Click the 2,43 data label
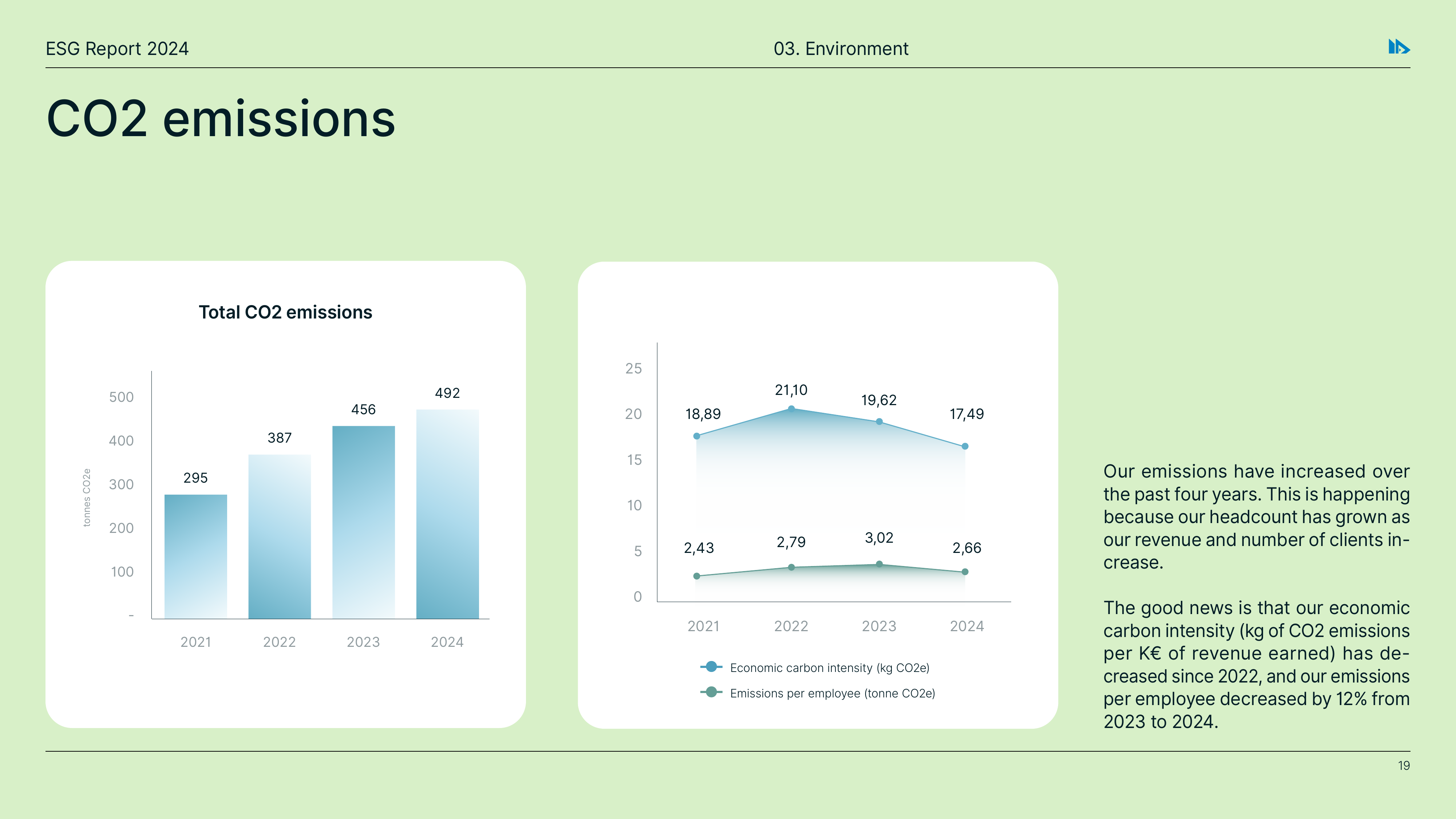Viewport: 1456px width, 819px height. (699, 548)
